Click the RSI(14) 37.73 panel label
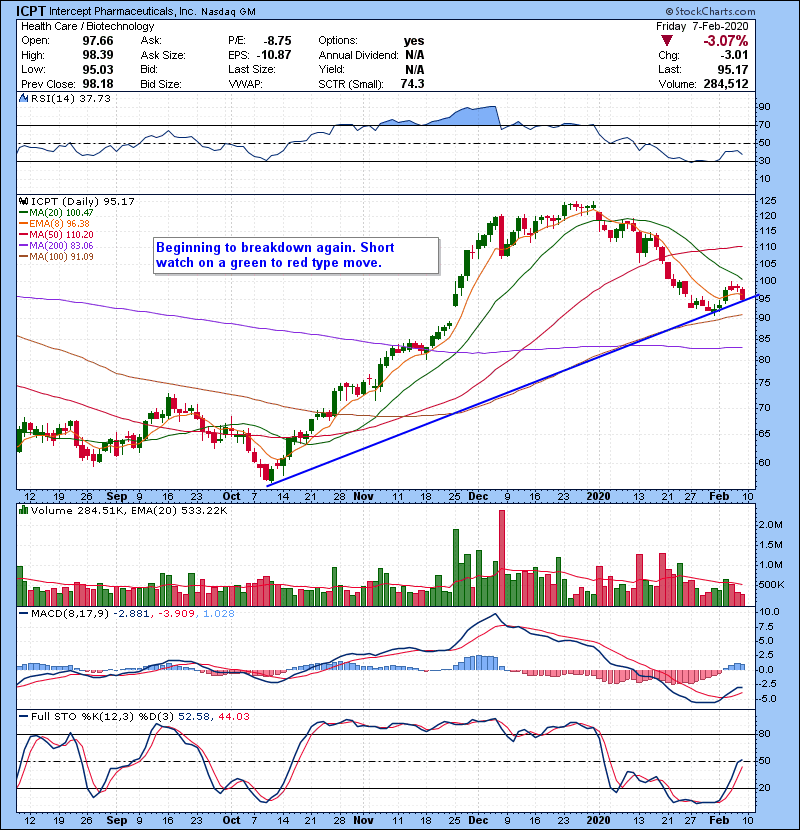The width and height of the screenshot is (800, 830). (71, 98)
